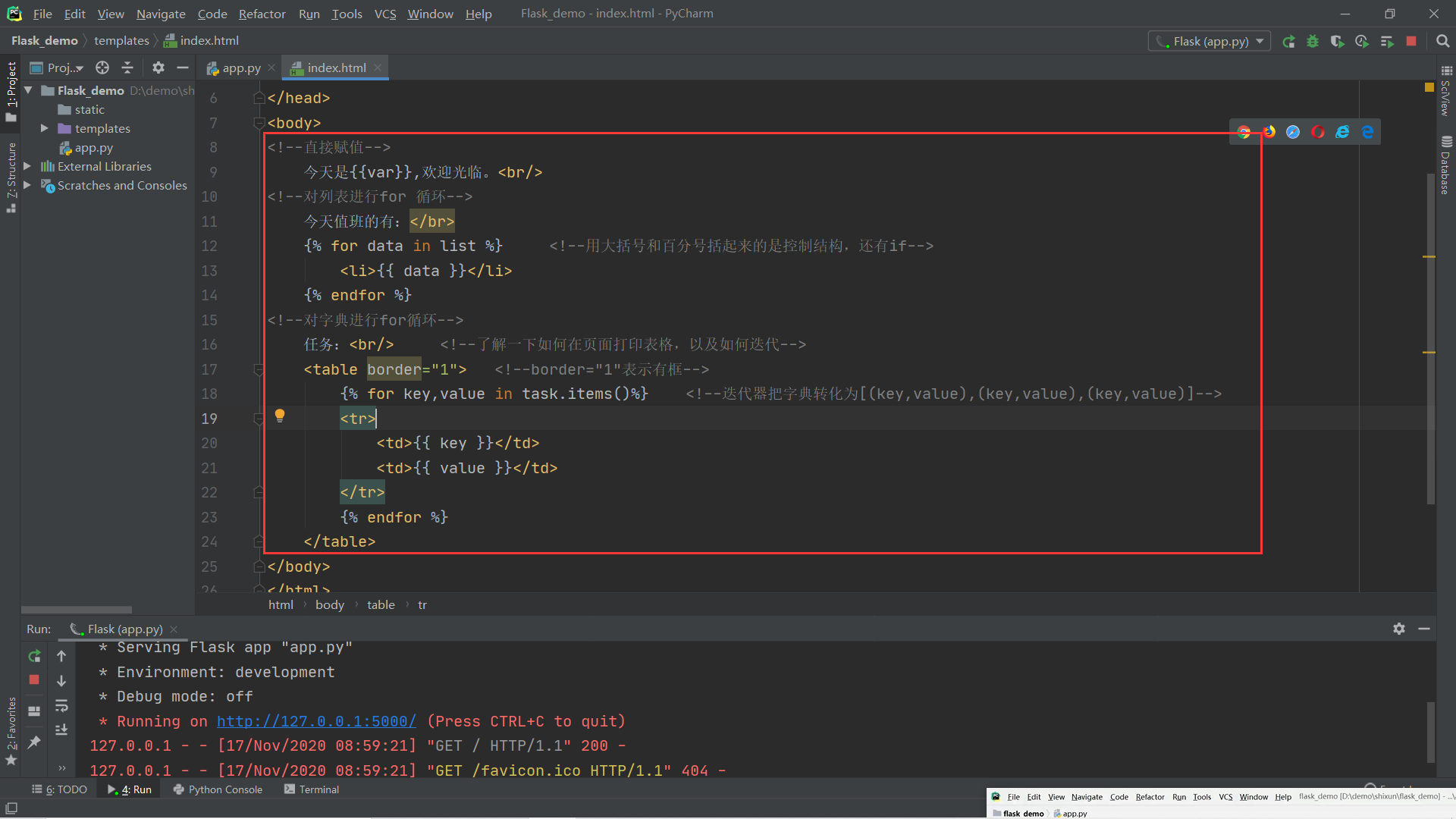Switch to app.py editor tab
The image size is (1456, 819).
coord(240,67)
